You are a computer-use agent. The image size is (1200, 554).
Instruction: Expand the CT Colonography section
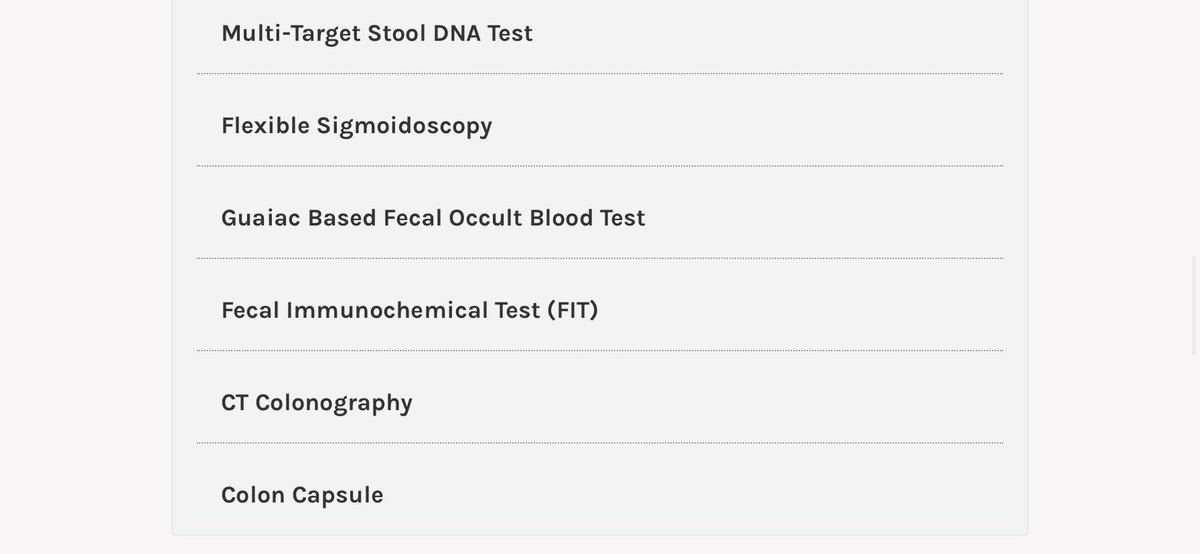point(316,402)
